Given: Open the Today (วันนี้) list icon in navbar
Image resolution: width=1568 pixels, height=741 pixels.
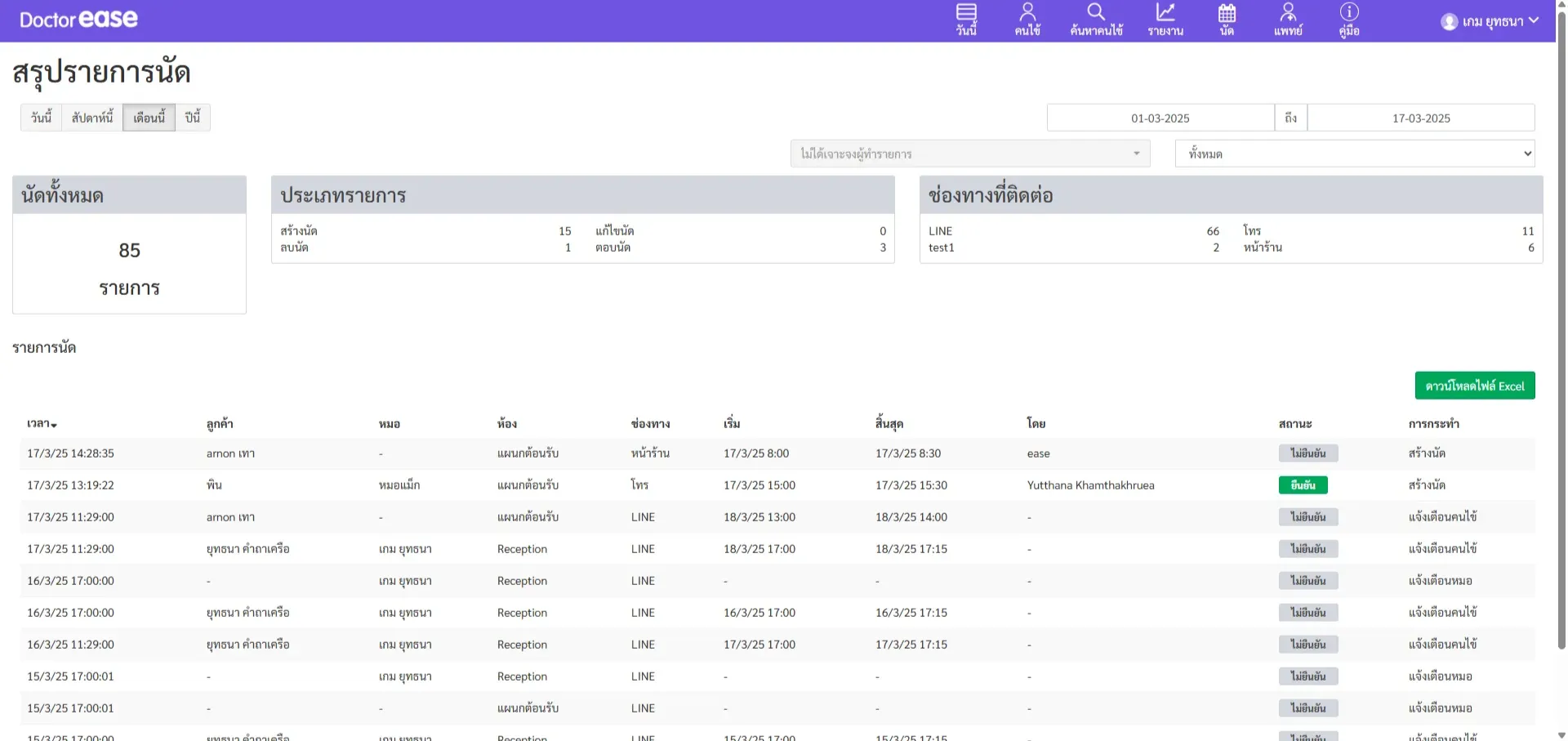Looking at the screenshot, I should [x=966, y=13].
